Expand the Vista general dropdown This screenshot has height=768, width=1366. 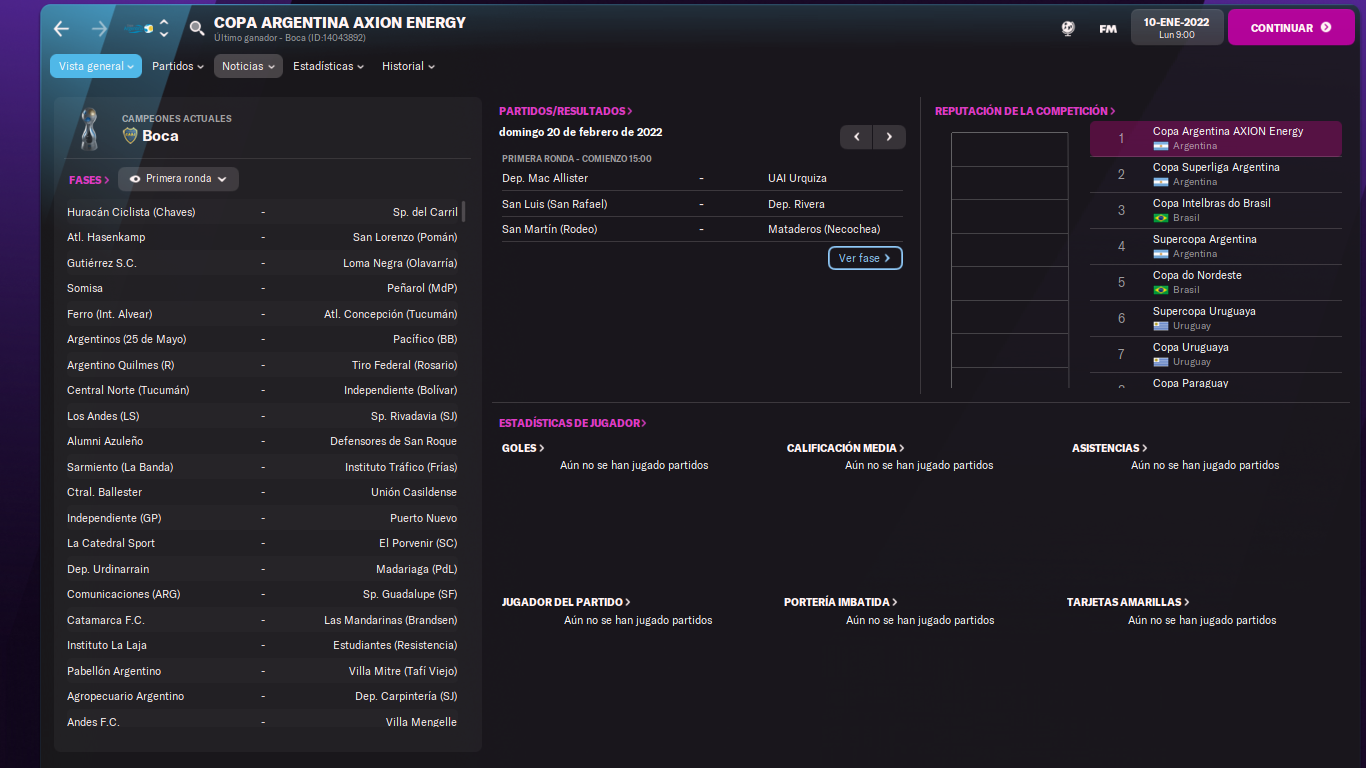click(x=96, y=66)
